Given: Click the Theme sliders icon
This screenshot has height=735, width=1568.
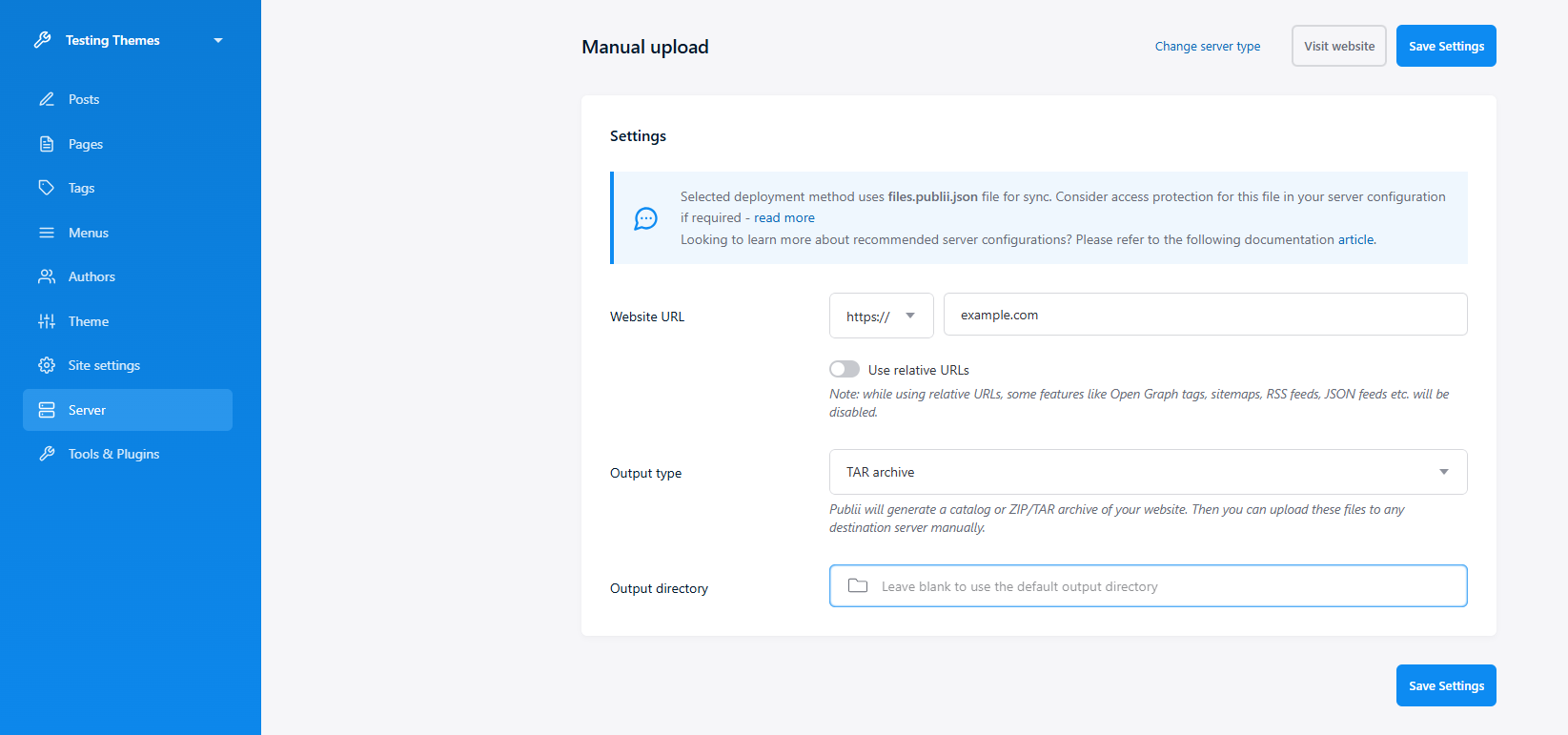Looking at the screenshot, I should (46, 321).
